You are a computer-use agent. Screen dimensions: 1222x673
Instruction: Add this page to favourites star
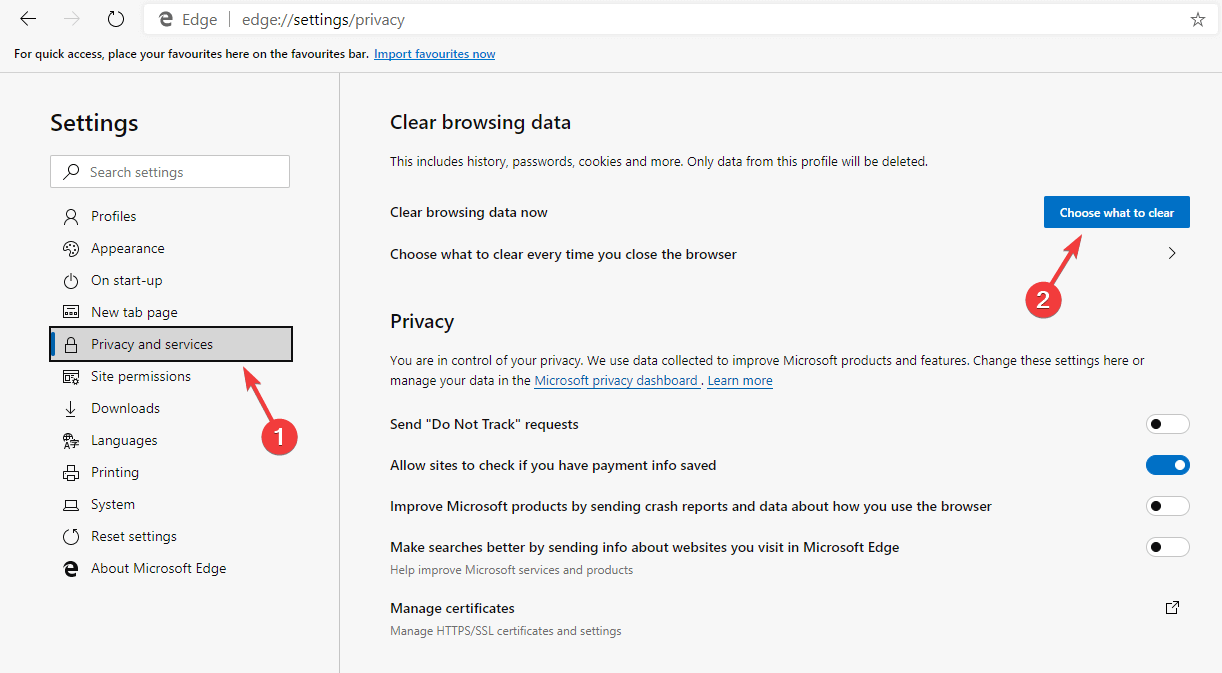(1198, 19)
